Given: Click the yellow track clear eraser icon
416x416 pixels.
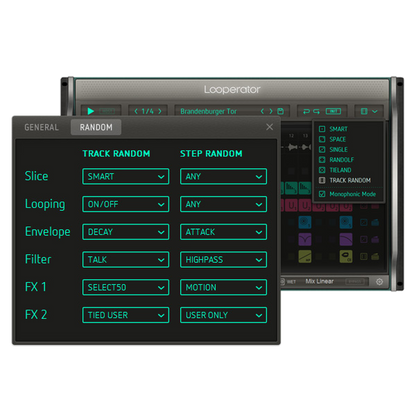Looking at the screenshot, I should click(375, 256).
